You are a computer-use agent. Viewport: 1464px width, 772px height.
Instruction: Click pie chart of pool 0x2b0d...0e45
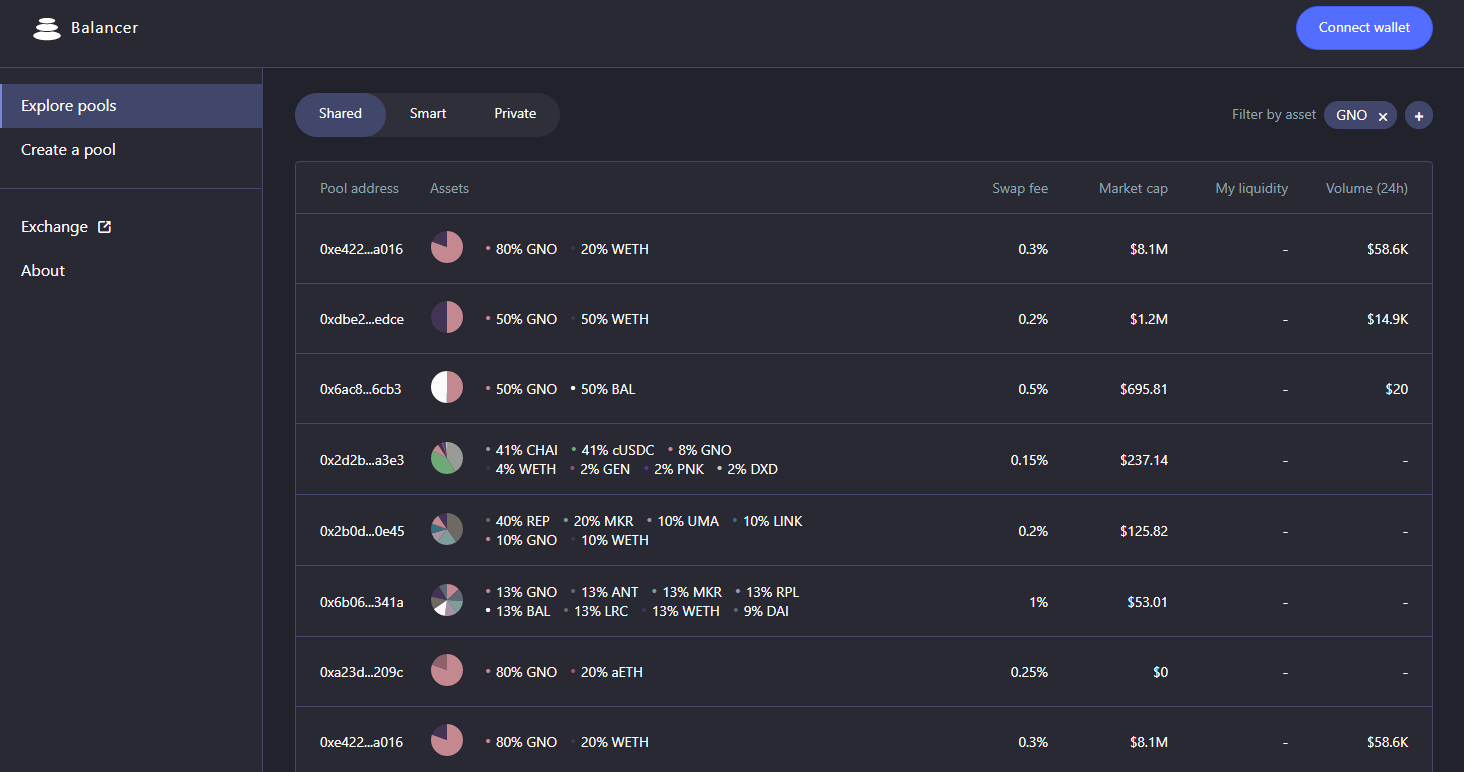click(x=447, y=530)
